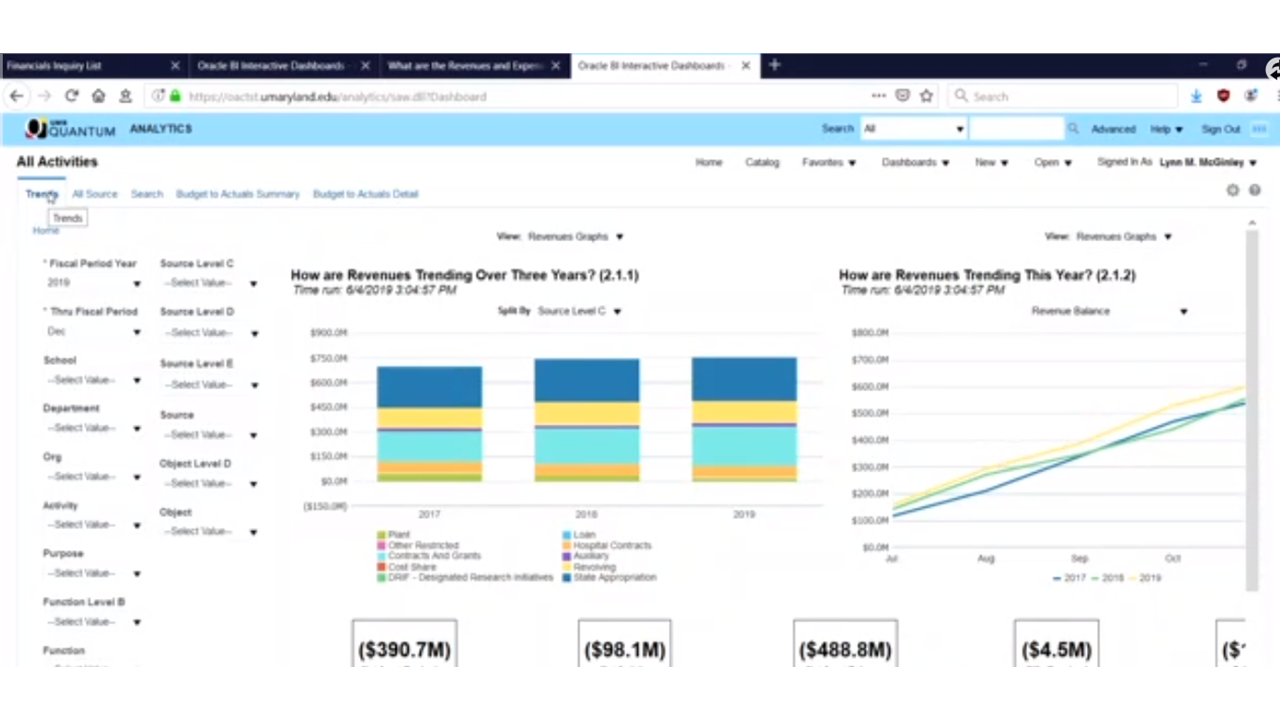The height and width of the screenshot is (720, 1280).
Task: Bookmark this page with the star icon
Action: [926, 96]
